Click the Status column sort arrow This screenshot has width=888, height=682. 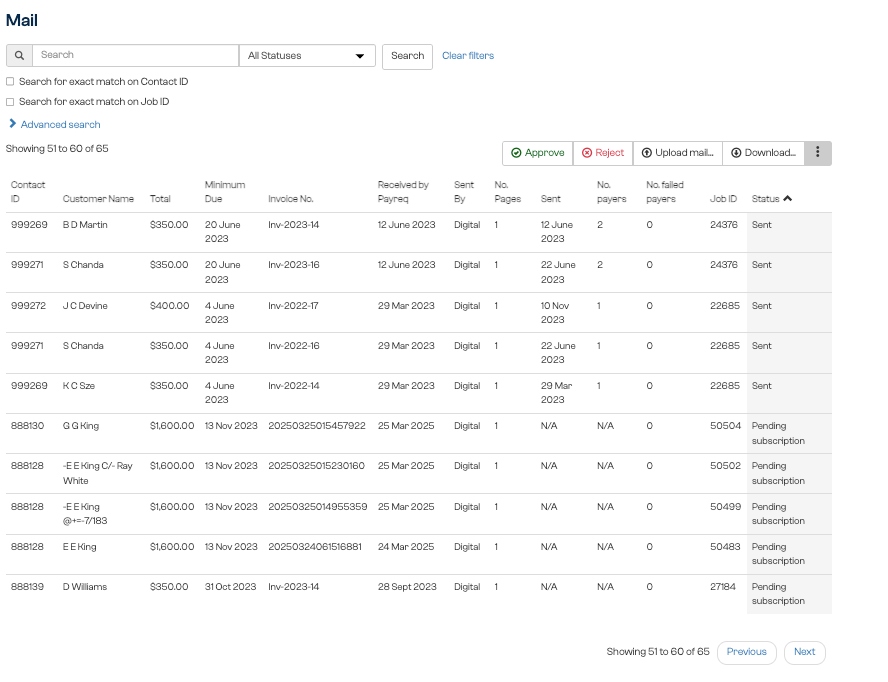pos(787,198)
